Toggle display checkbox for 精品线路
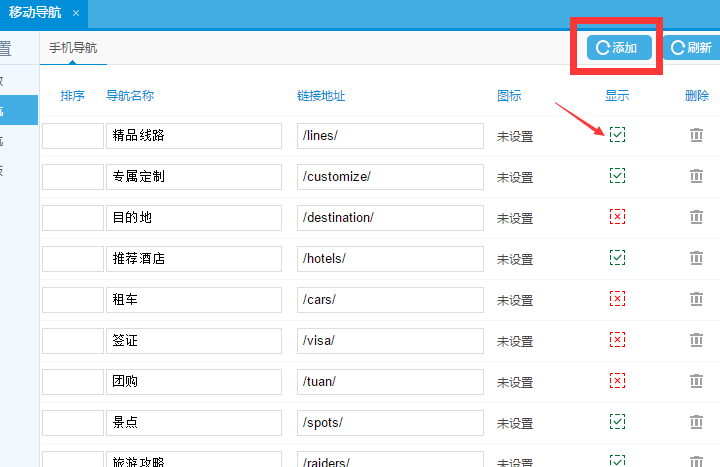The height and width of the screenshot is (467, 720). (617, 135)
